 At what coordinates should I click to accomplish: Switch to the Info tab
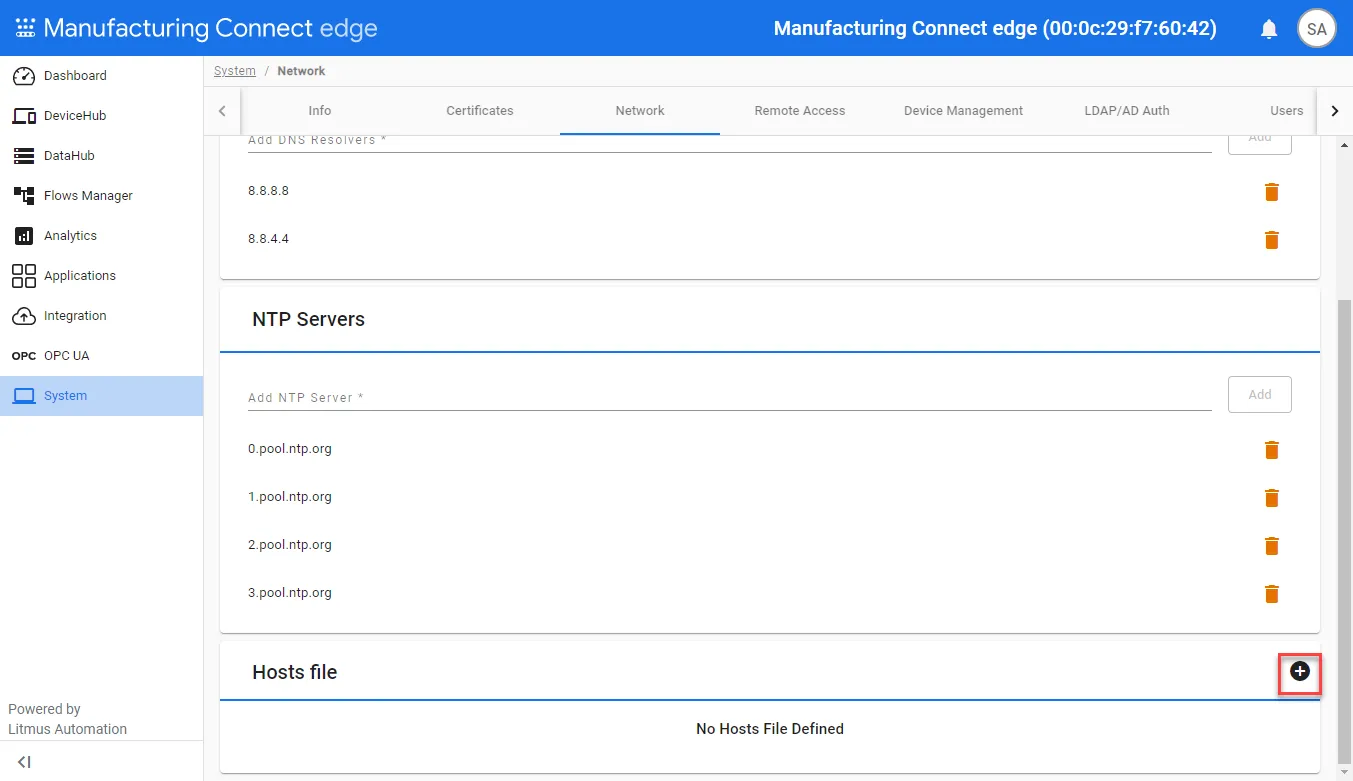[320, 111]
